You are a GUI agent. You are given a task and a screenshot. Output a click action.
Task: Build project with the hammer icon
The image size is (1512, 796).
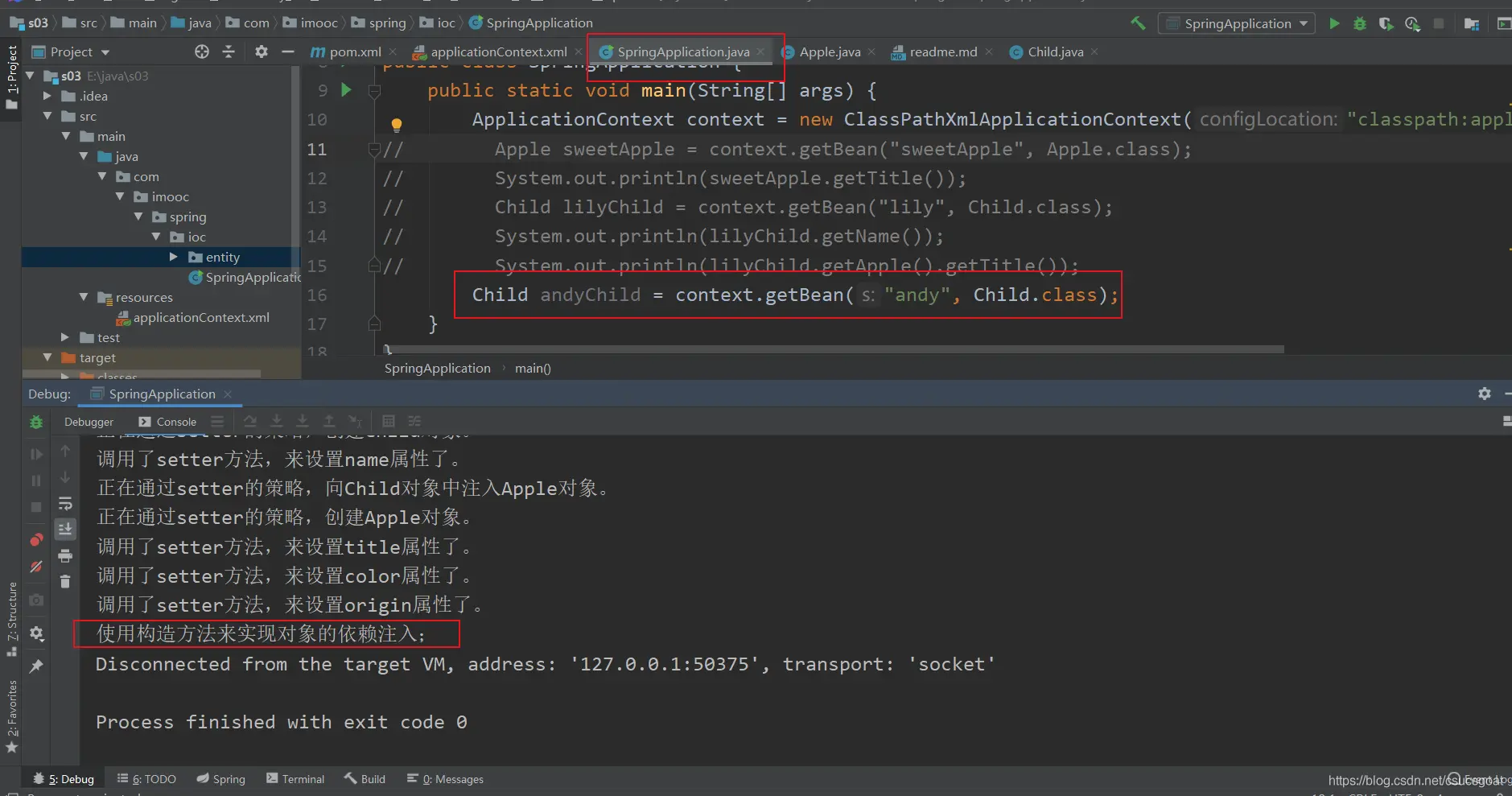pos(1138,23)
